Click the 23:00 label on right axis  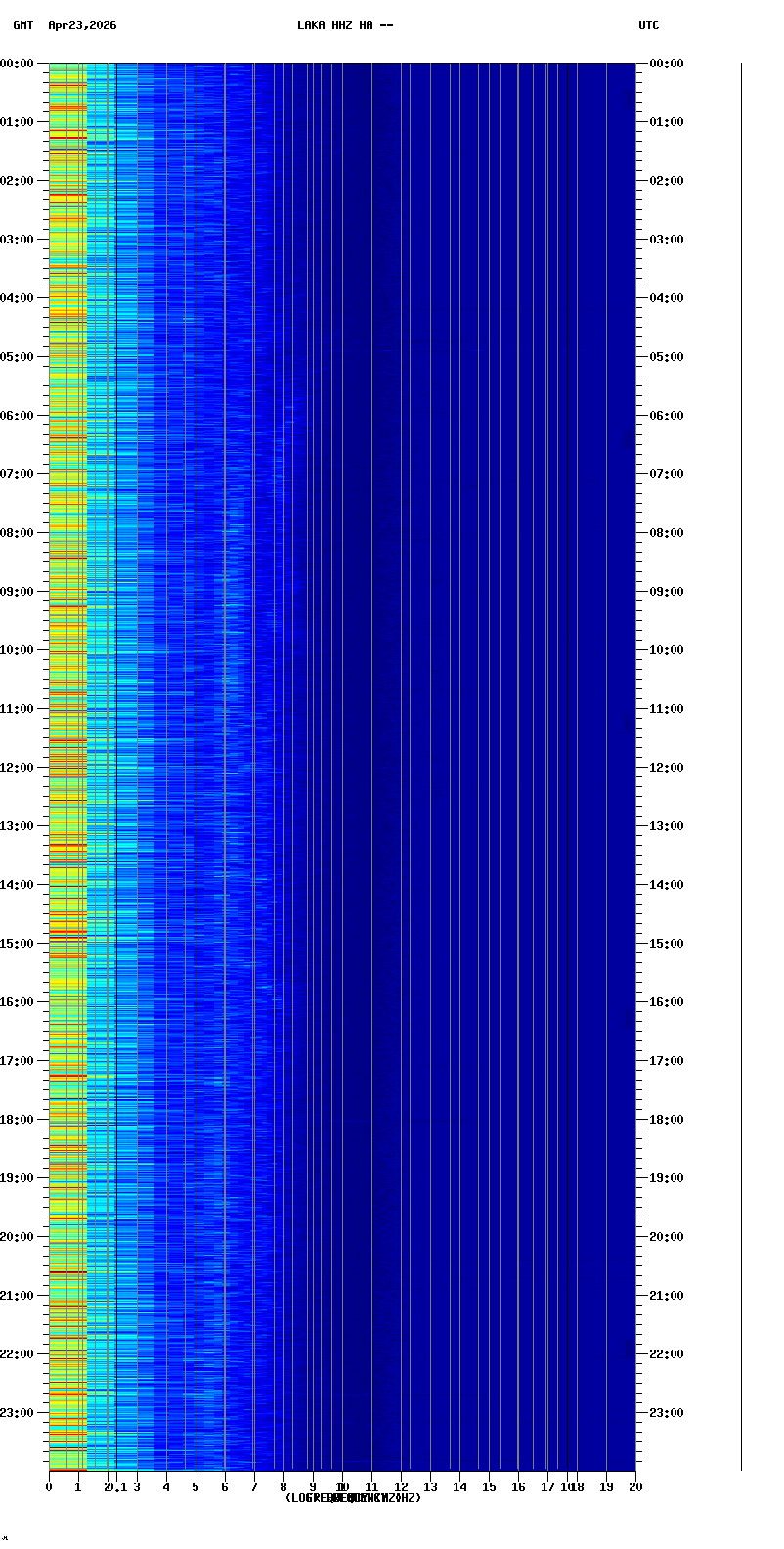coord(667,1413)
